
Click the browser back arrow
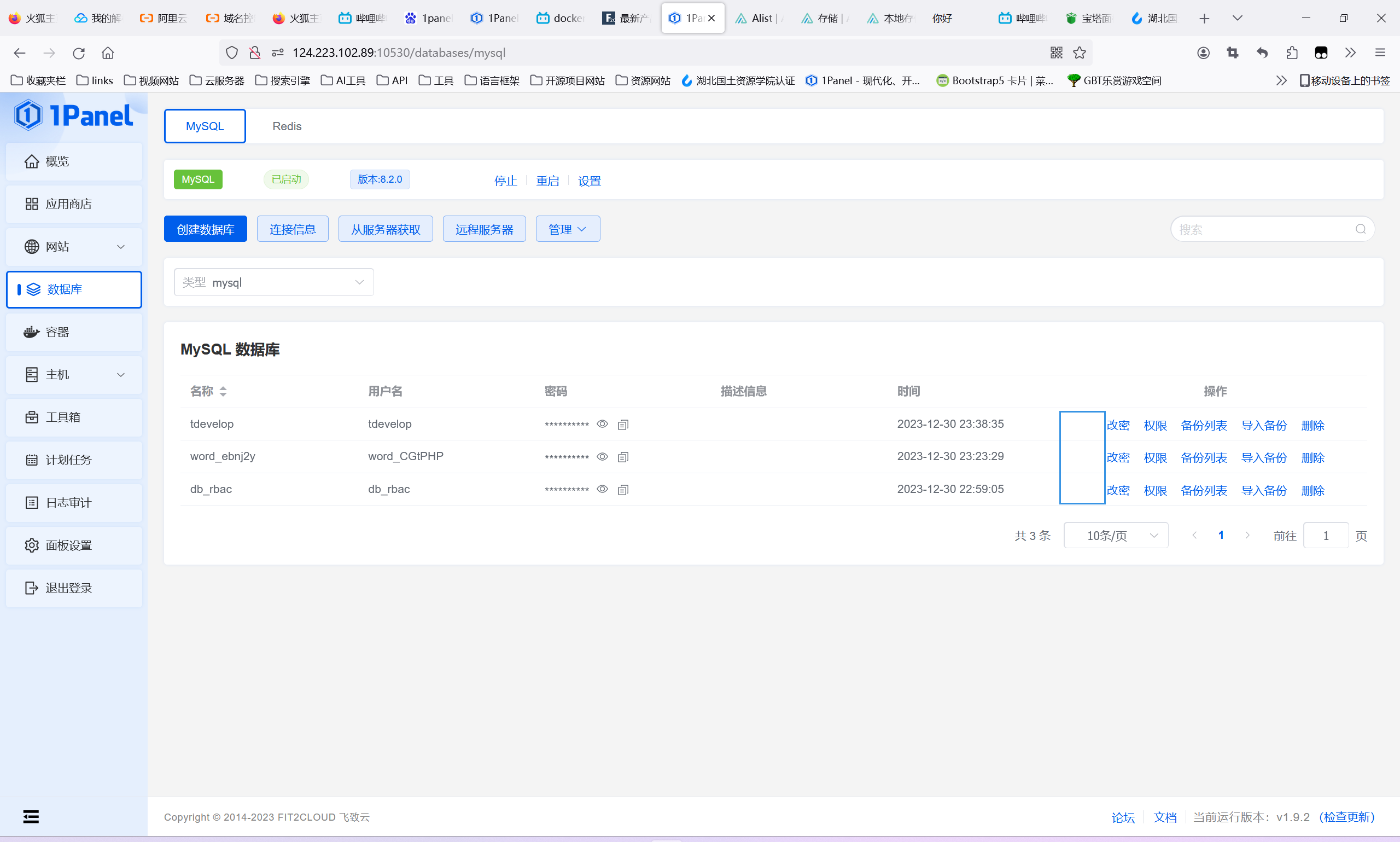click(20, 53)
